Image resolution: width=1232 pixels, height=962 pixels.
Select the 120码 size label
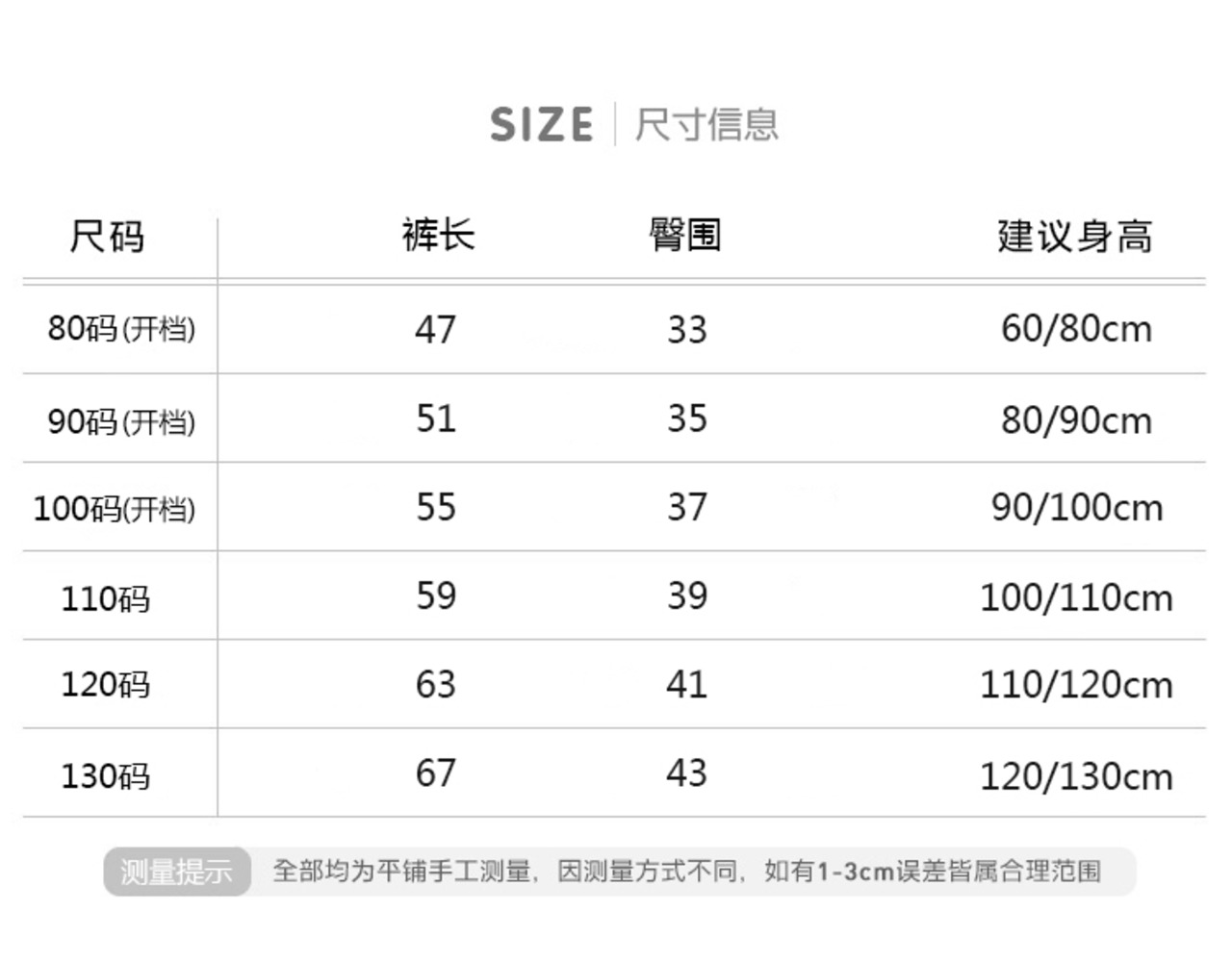coord(106,685)
